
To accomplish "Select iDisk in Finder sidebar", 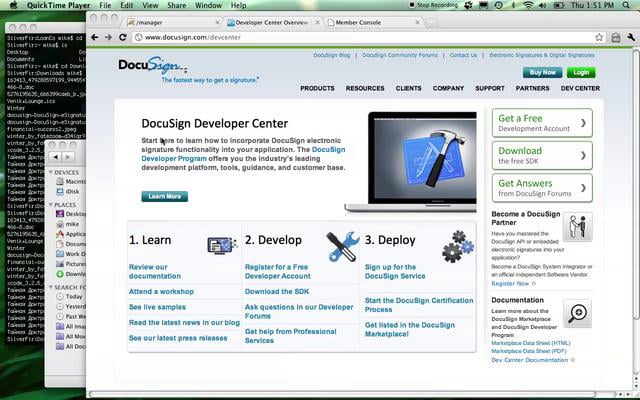I will 68,191.
